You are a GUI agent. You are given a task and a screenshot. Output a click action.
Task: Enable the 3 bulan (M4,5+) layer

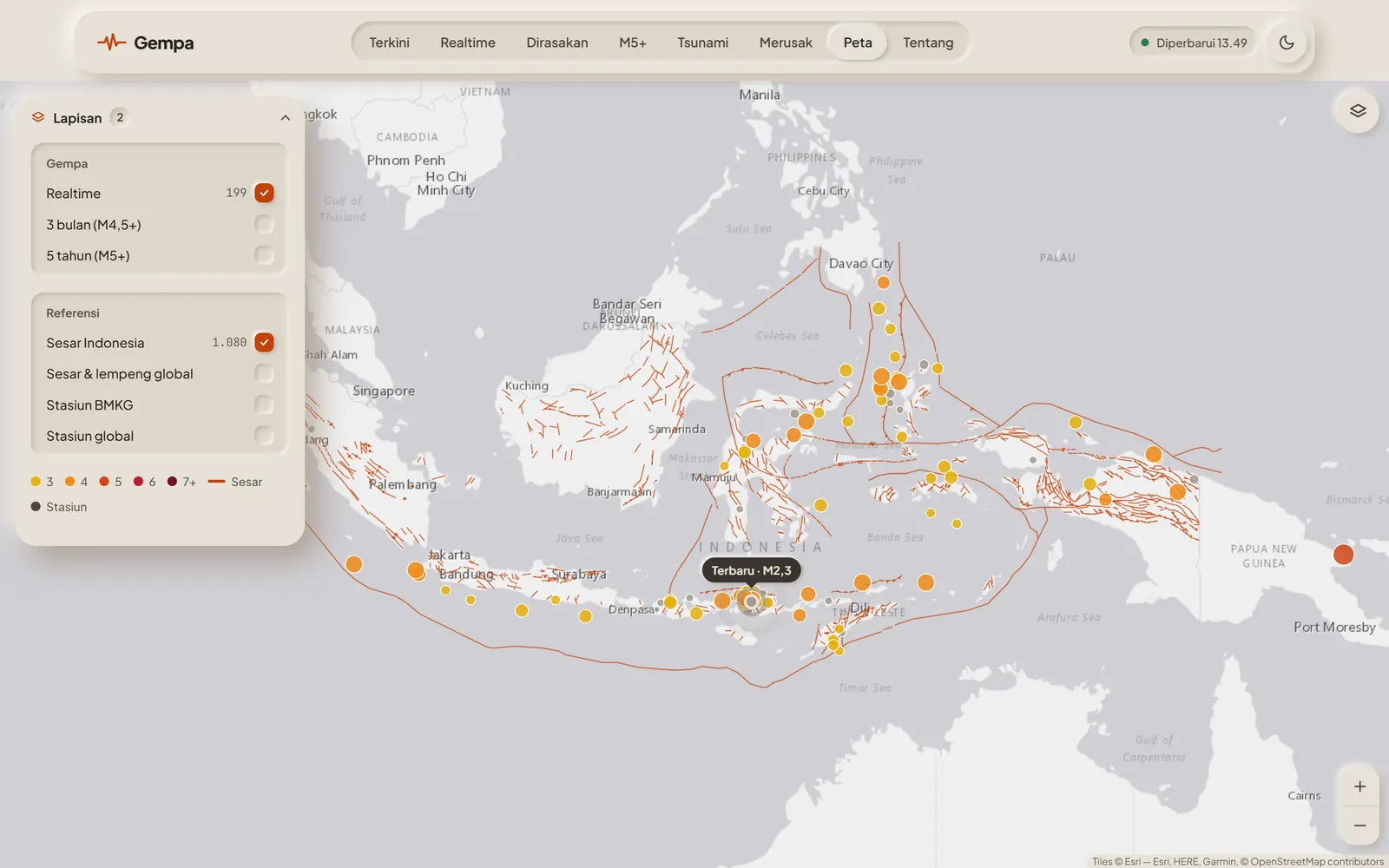click(x=264, y=224)
